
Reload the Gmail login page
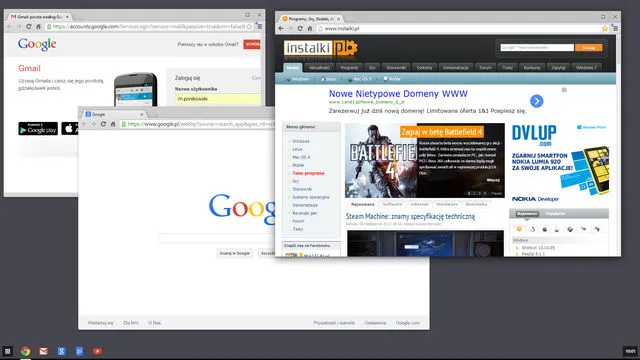coord(29,27)
